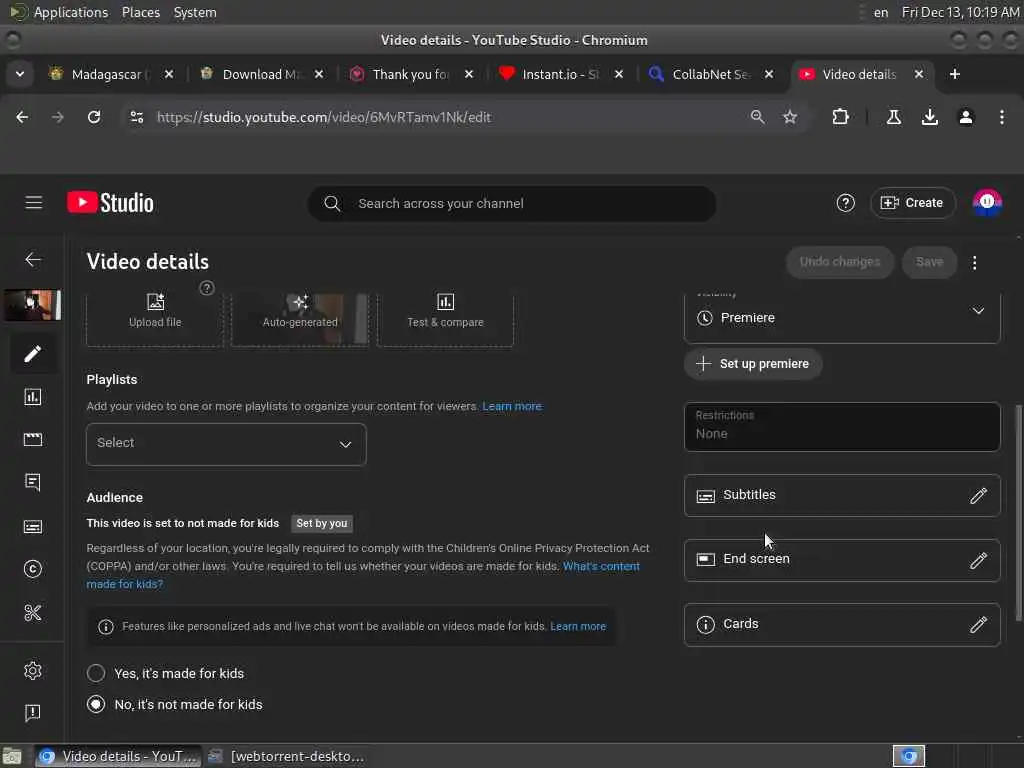Image resolution: width=1024 pixels, height=768 pixels.
Task: Open Chrome Labs flask icon
Action: (x=893, y=117)
